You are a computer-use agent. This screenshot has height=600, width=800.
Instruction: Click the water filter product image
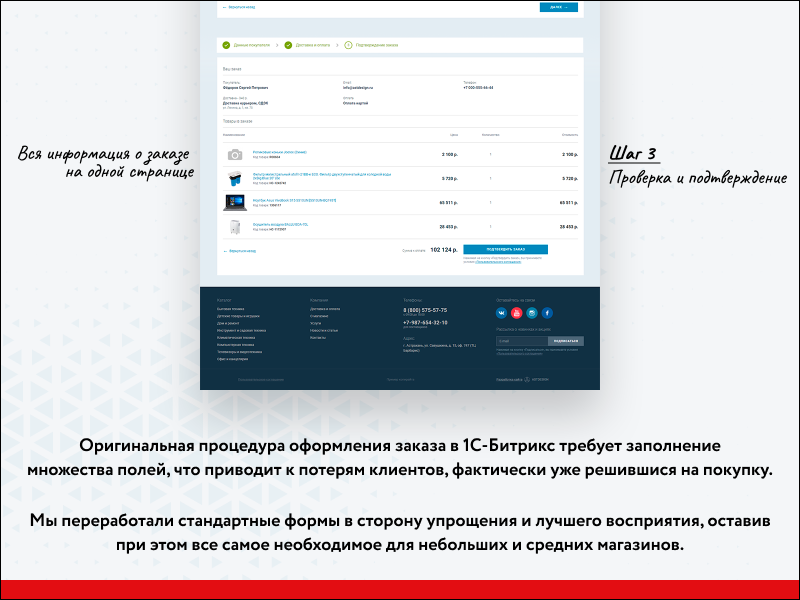click(x=234, y=179)
